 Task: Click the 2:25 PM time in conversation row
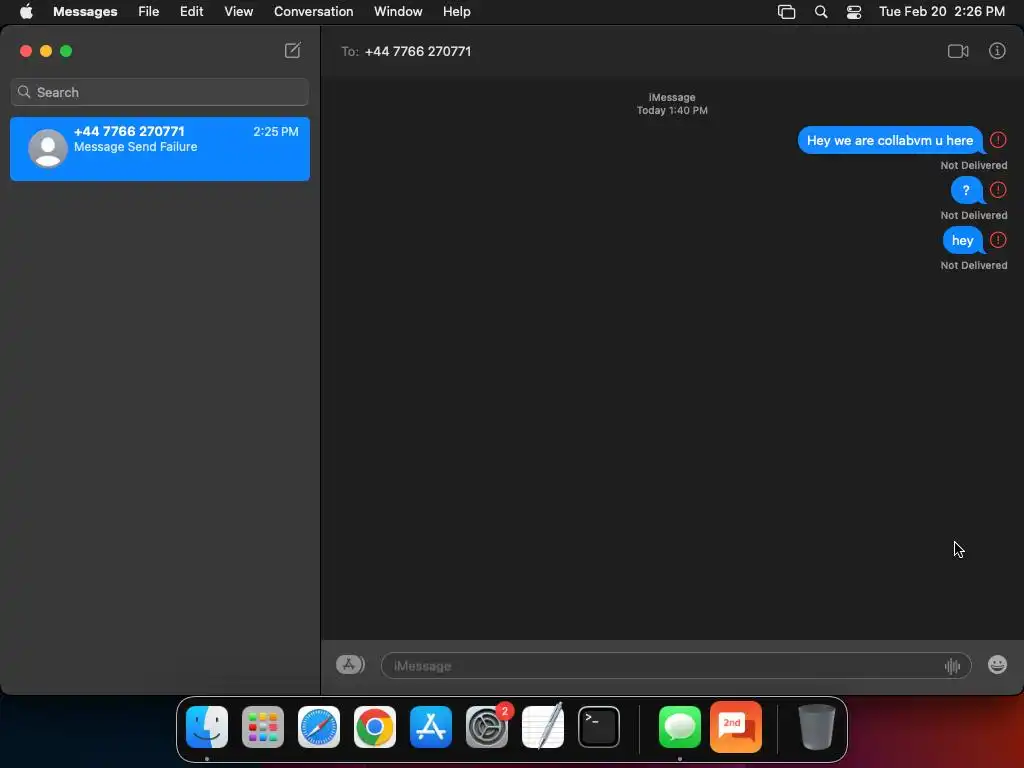(x=276, y=131)
